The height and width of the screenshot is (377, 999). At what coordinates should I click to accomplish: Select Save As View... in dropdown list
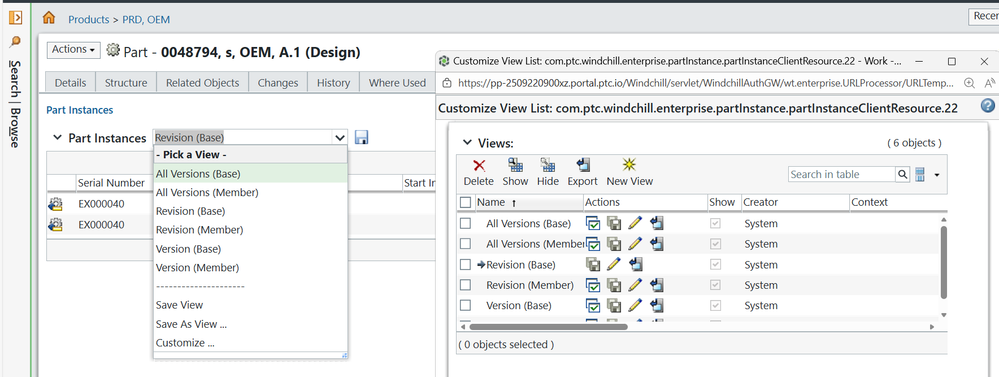[x=250, y=324]
